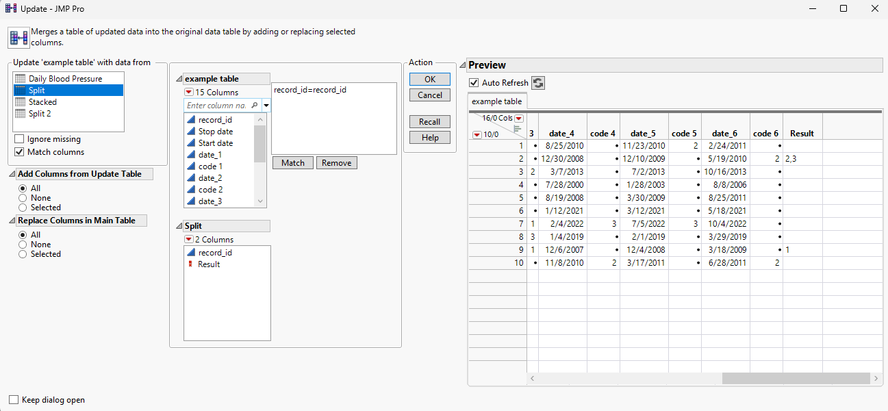Click the date_6 column header in preview
888x411 pixels.
tap(725, 134)
